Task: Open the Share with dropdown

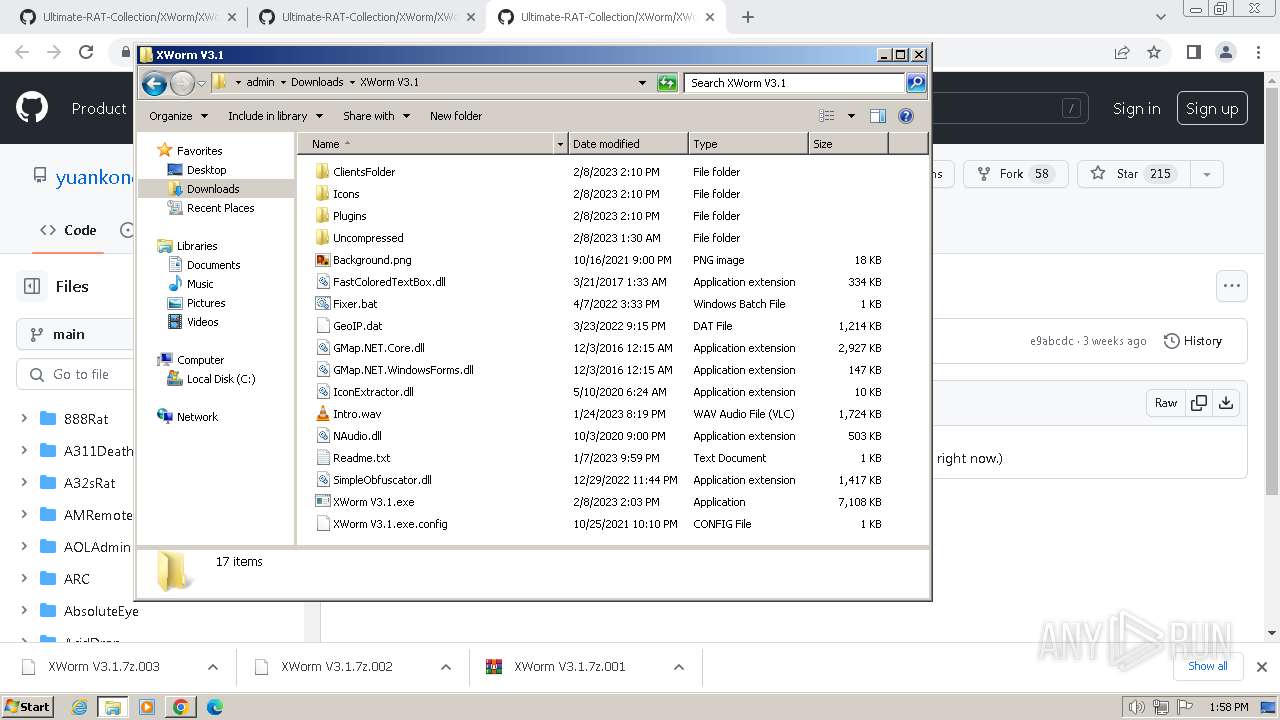Action: 376,116
